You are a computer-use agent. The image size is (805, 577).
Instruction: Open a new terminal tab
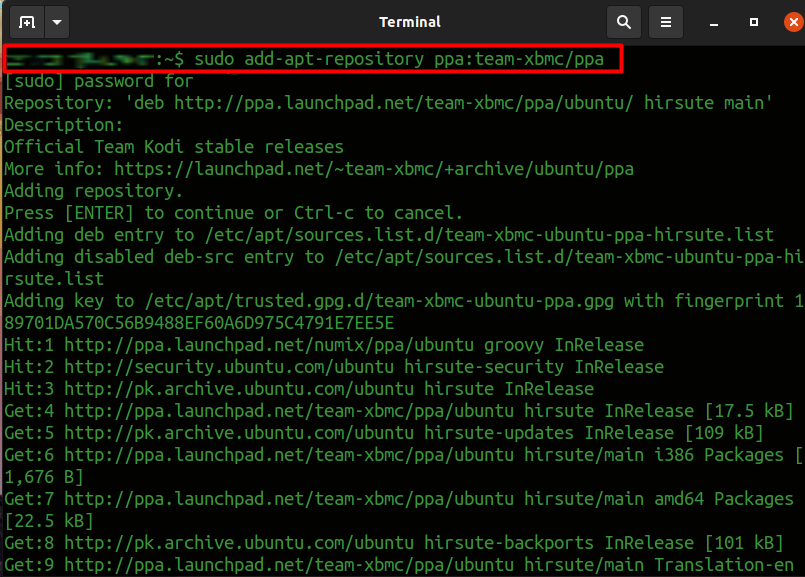[x=27, y=22]
